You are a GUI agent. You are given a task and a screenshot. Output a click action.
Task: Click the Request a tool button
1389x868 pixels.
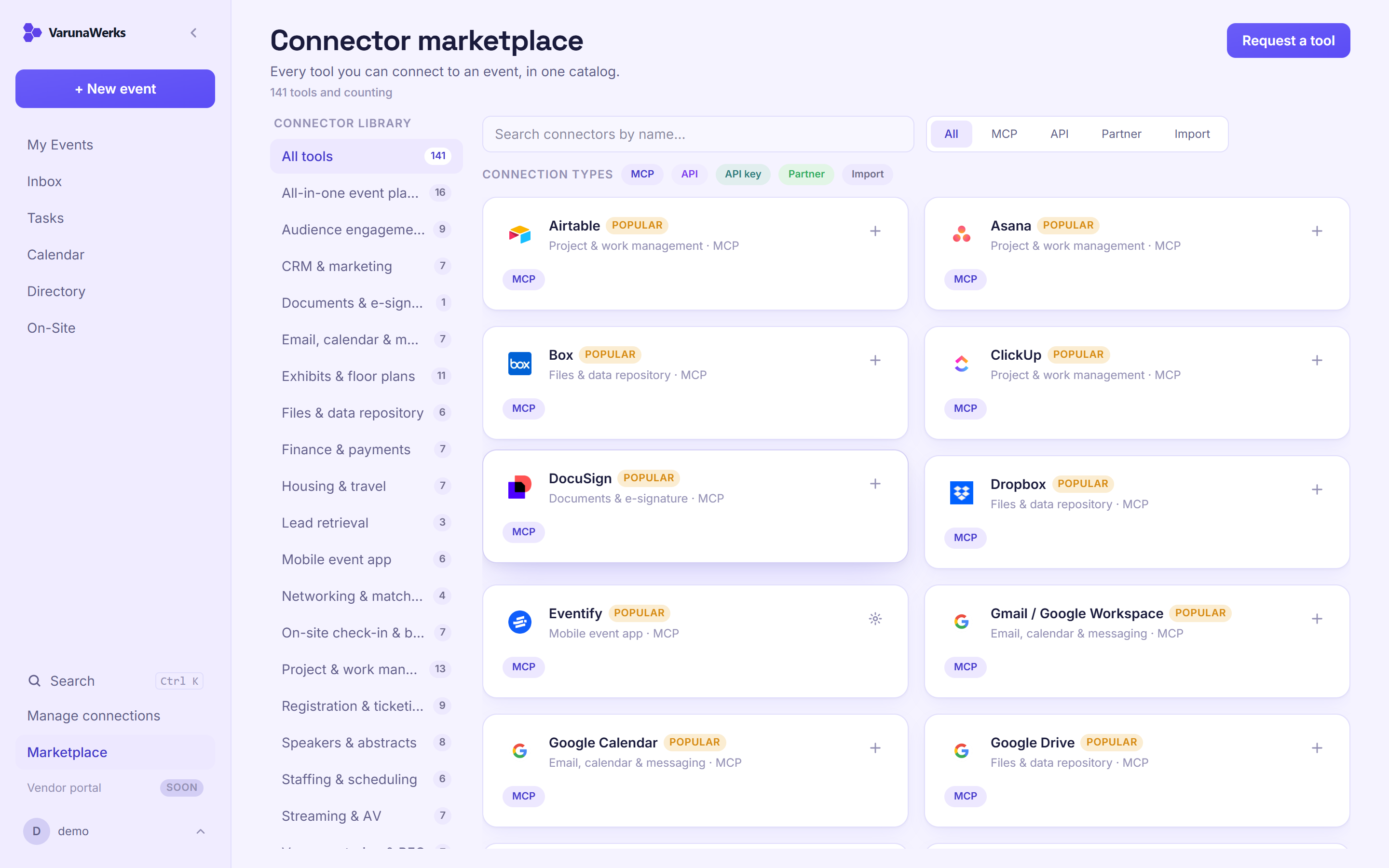[1288, 41]
